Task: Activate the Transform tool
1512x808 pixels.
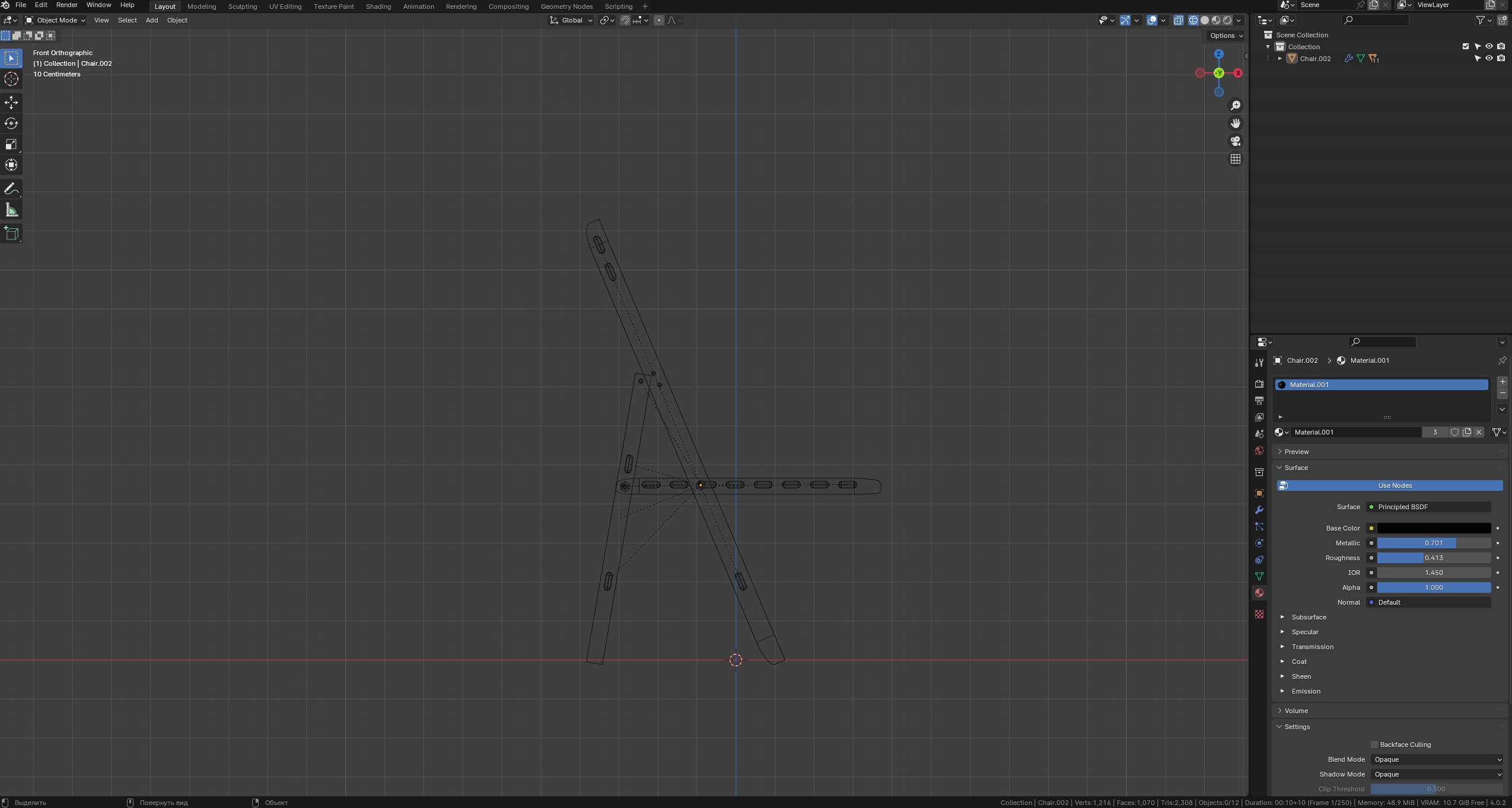Action: pos(11,165)
